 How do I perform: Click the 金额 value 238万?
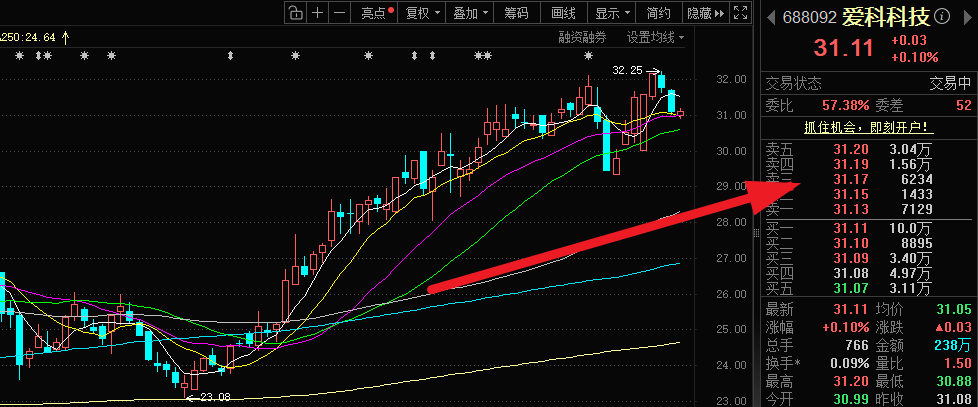953,345
